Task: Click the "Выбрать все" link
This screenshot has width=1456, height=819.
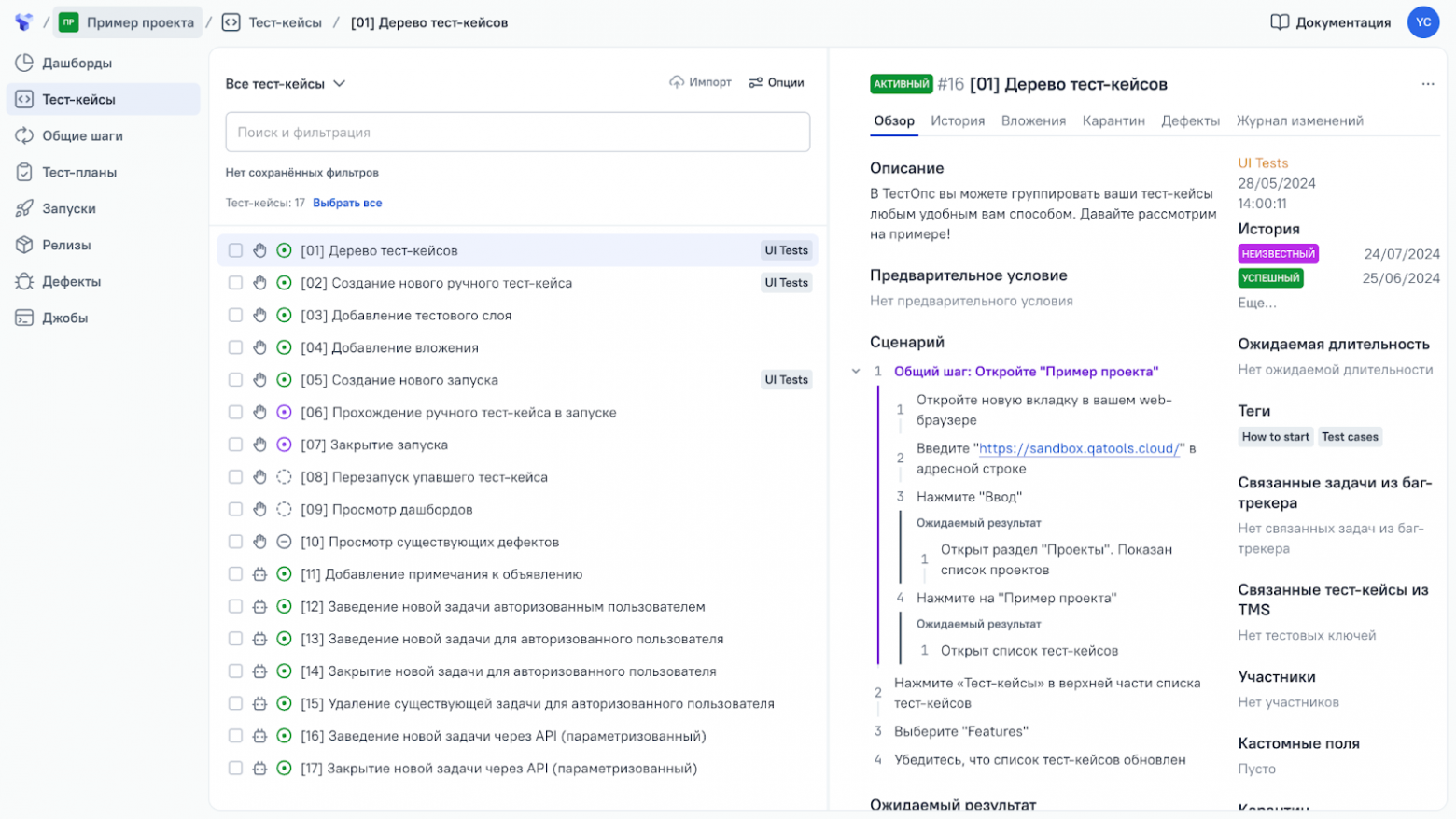Action: tap(347, 203)
